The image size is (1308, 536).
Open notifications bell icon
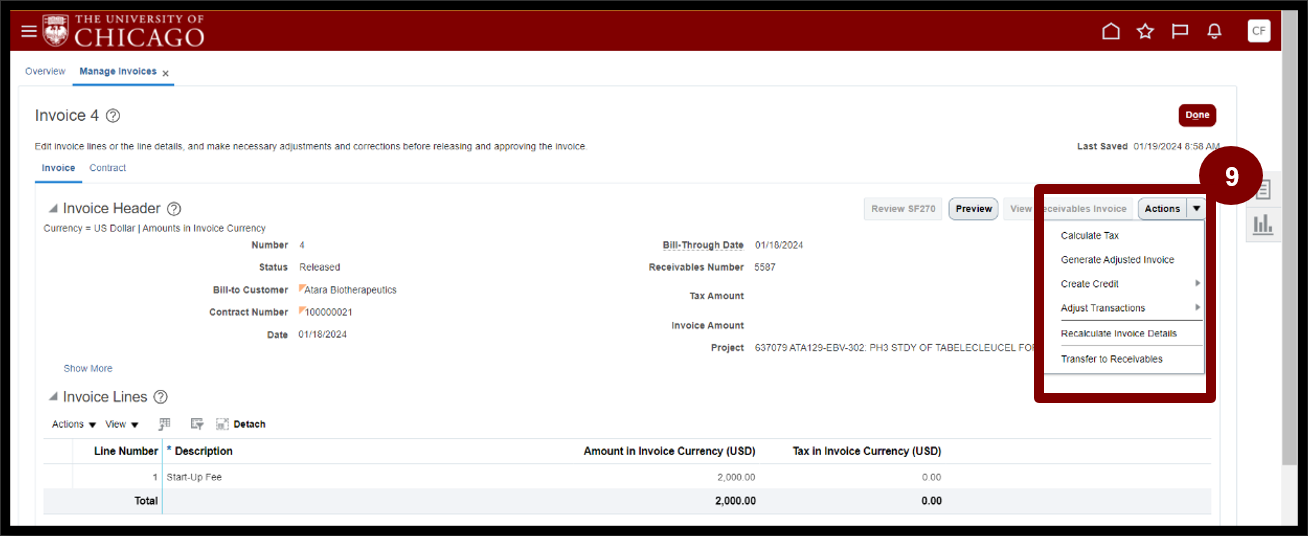[x=1214, y=31]
